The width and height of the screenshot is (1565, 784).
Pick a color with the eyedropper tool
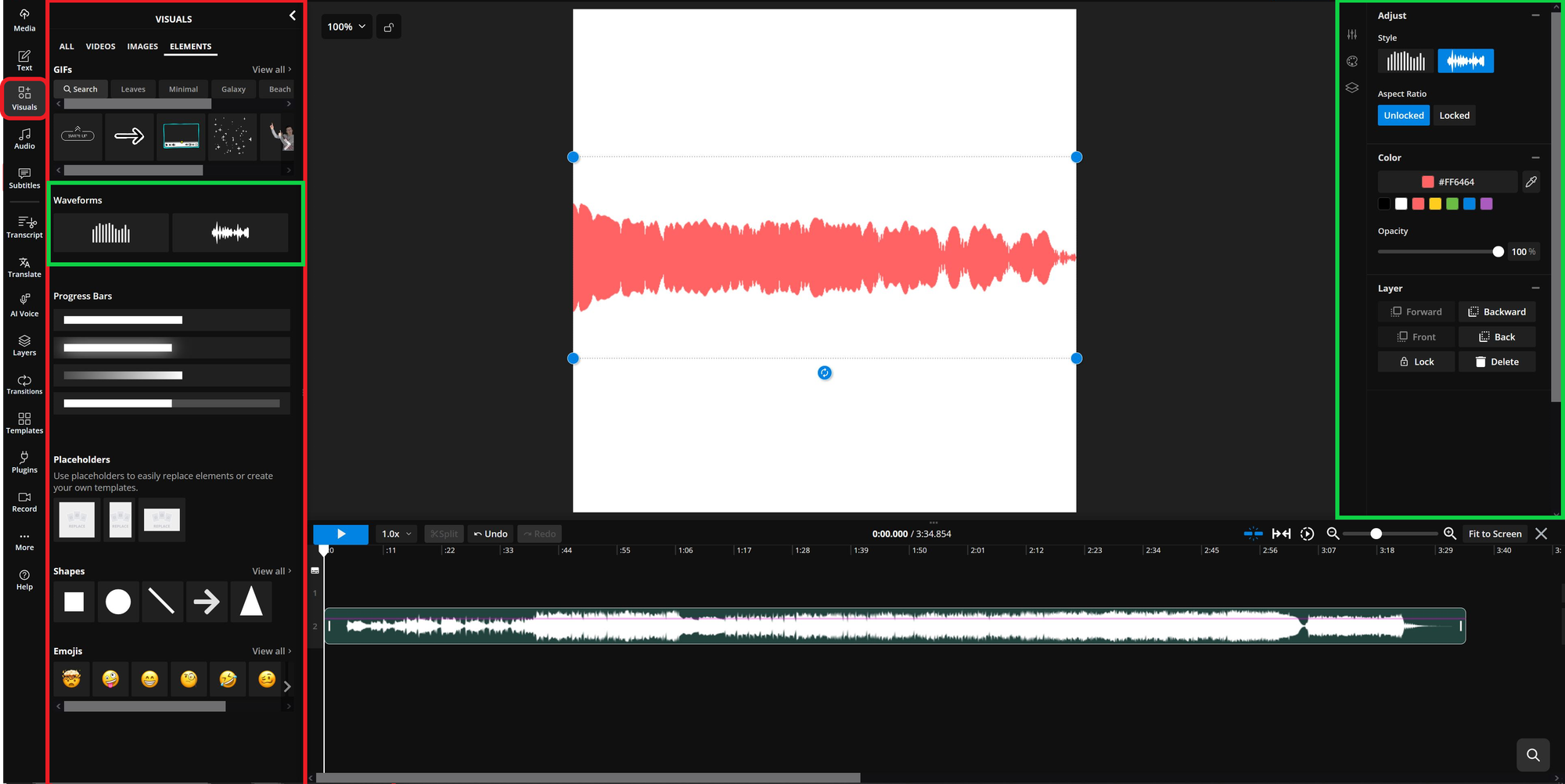pyautogui.click(x=1531, y=182)
